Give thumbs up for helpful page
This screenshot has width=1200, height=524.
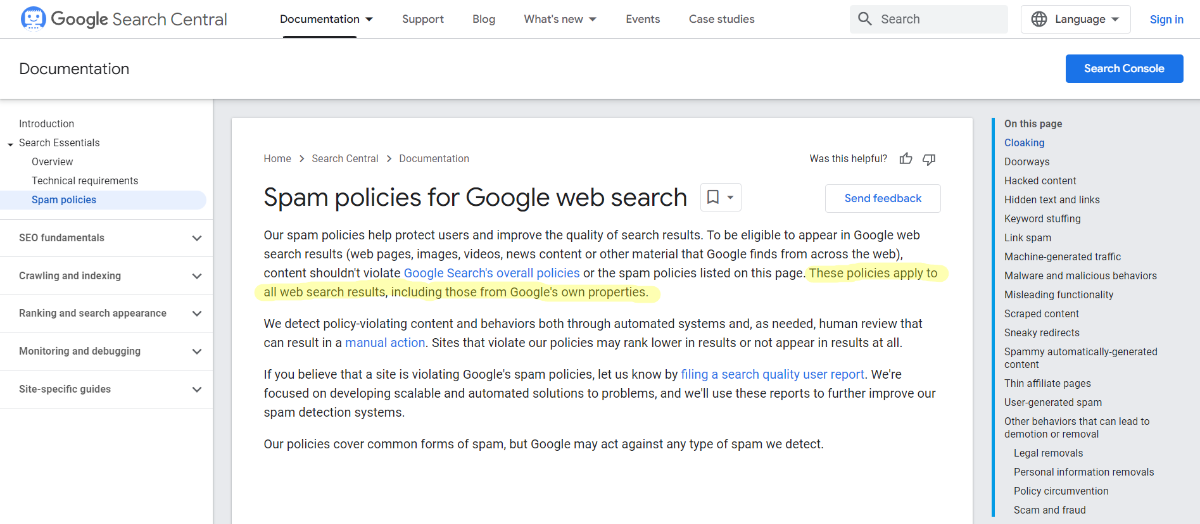pyautogui.click(x=906, y=158)
